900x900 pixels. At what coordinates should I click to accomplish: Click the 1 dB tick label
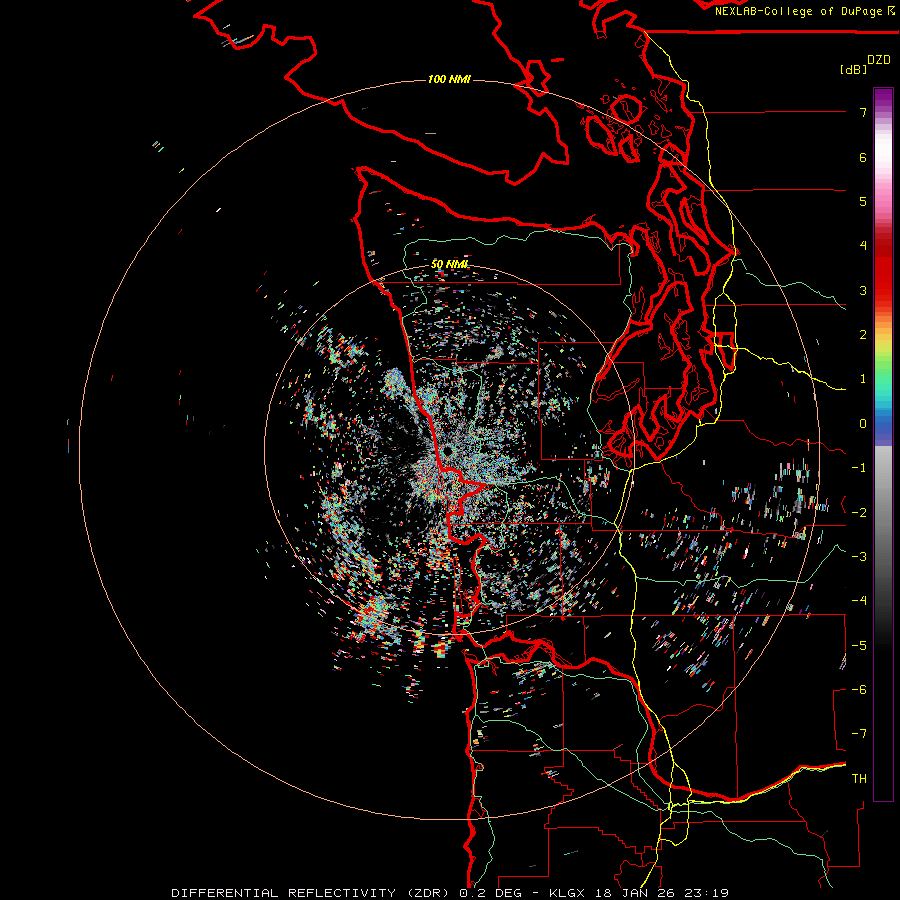[863, 379]
